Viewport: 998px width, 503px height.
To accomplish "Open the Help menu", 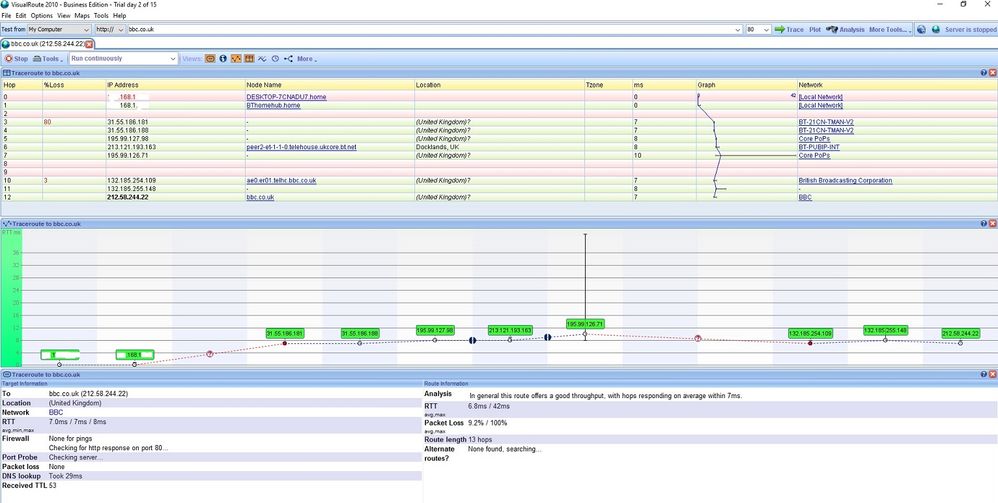I will tap(119, 15).
